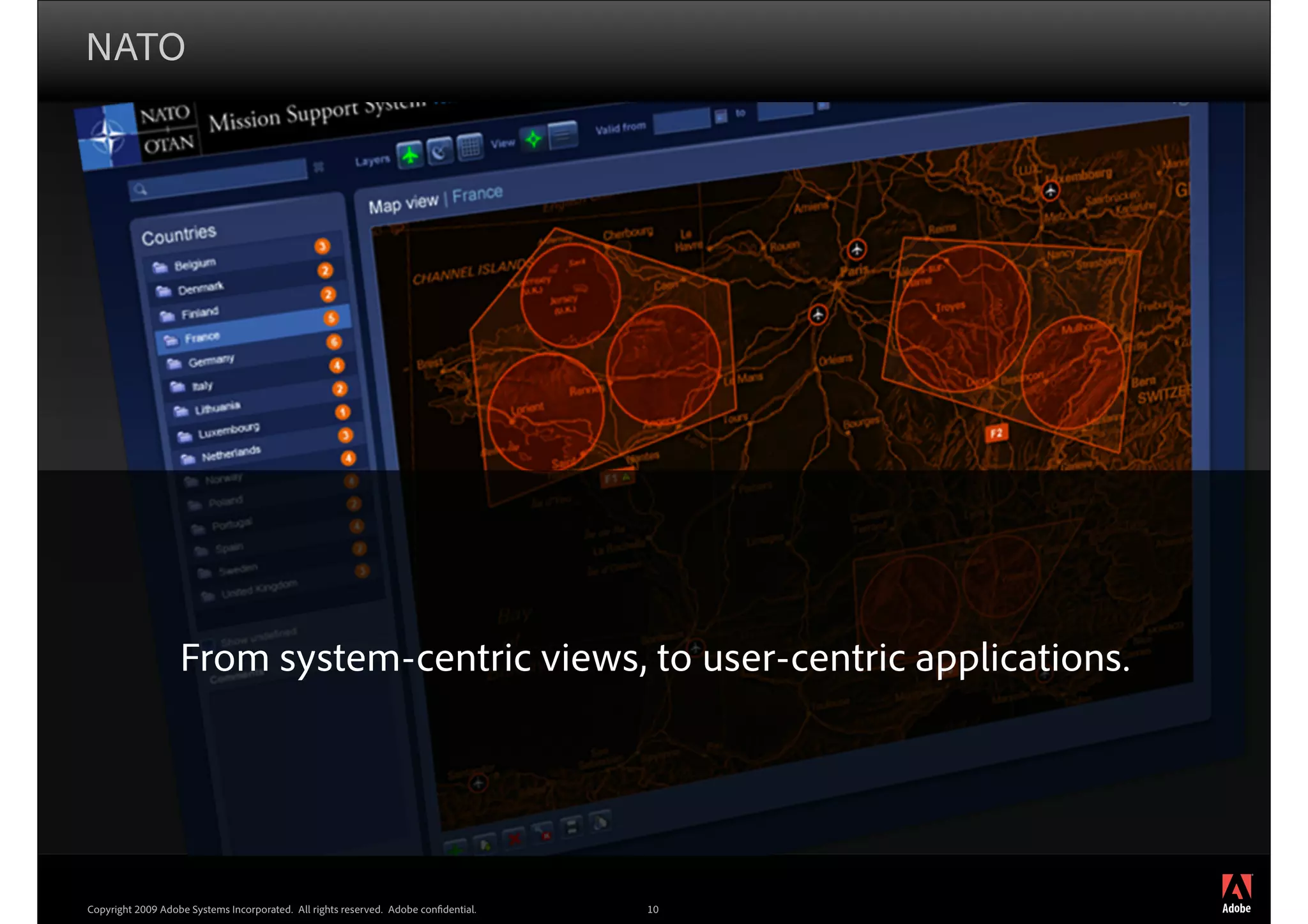Click the Orleans label on the map
Screen dimensions: 1308x924
835,360
